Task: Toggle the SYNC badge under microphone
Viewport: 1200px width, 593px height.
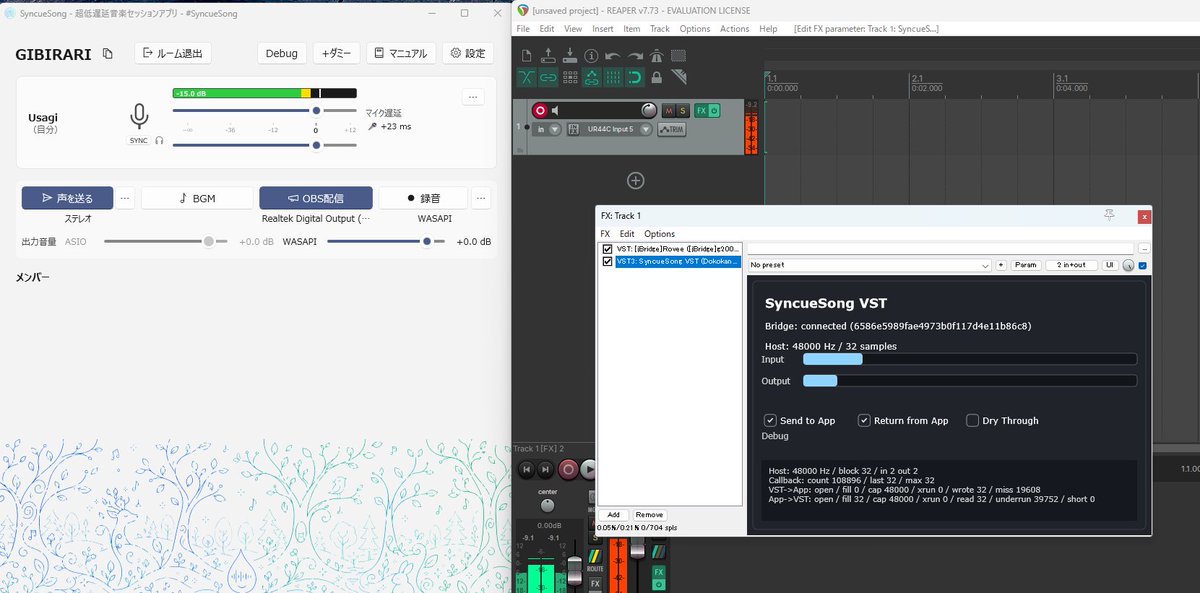Action: coord(139,141)
